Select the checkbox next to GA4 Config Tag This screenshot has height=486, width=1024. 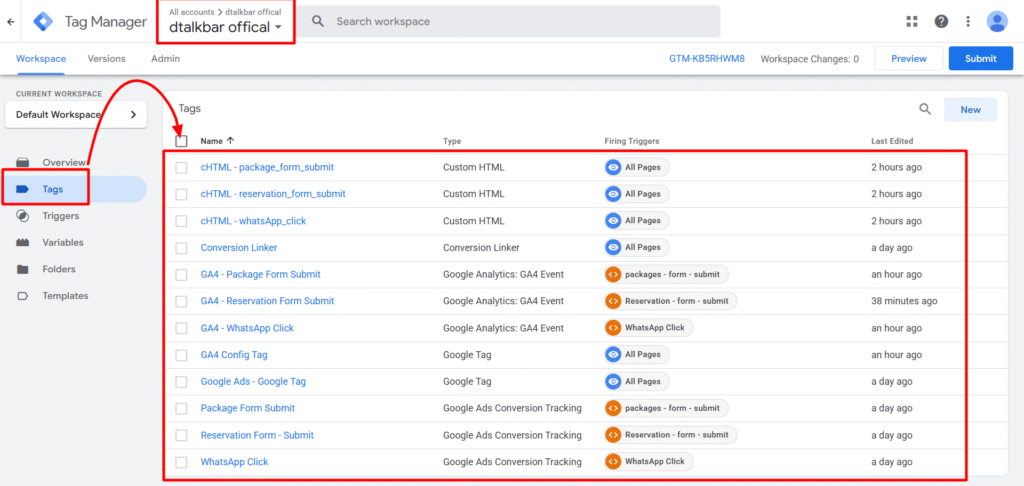pyautogui.click(x=181, y=355)
